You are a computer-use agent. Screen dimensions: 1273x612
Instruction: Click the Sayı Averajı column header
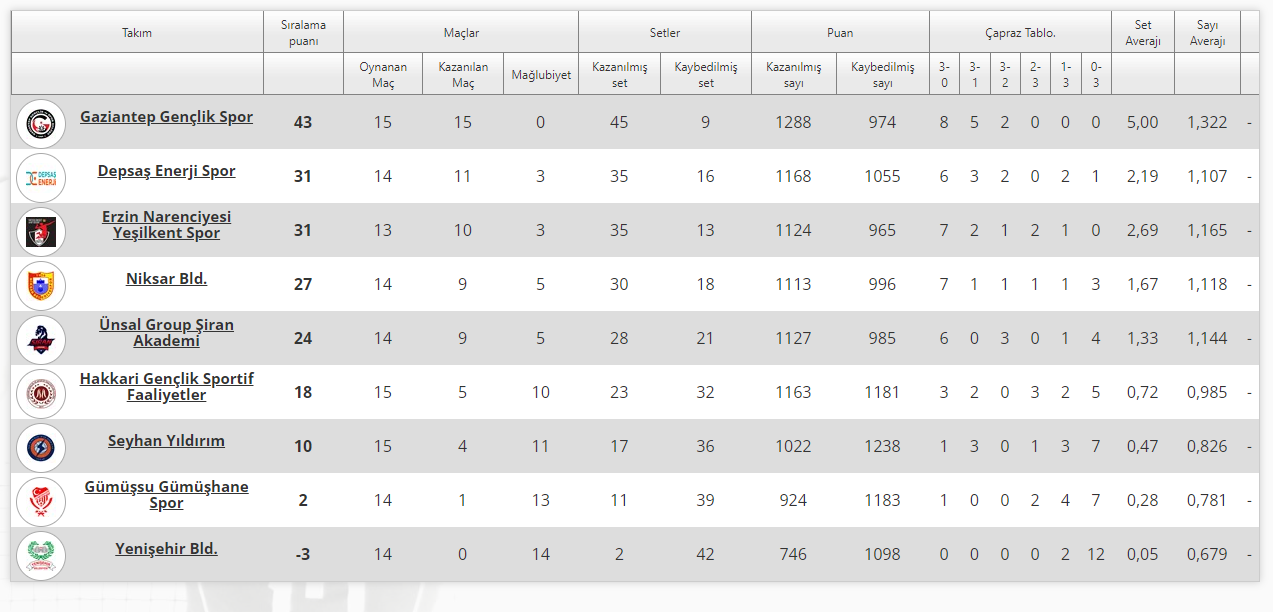coord(1206,32)
